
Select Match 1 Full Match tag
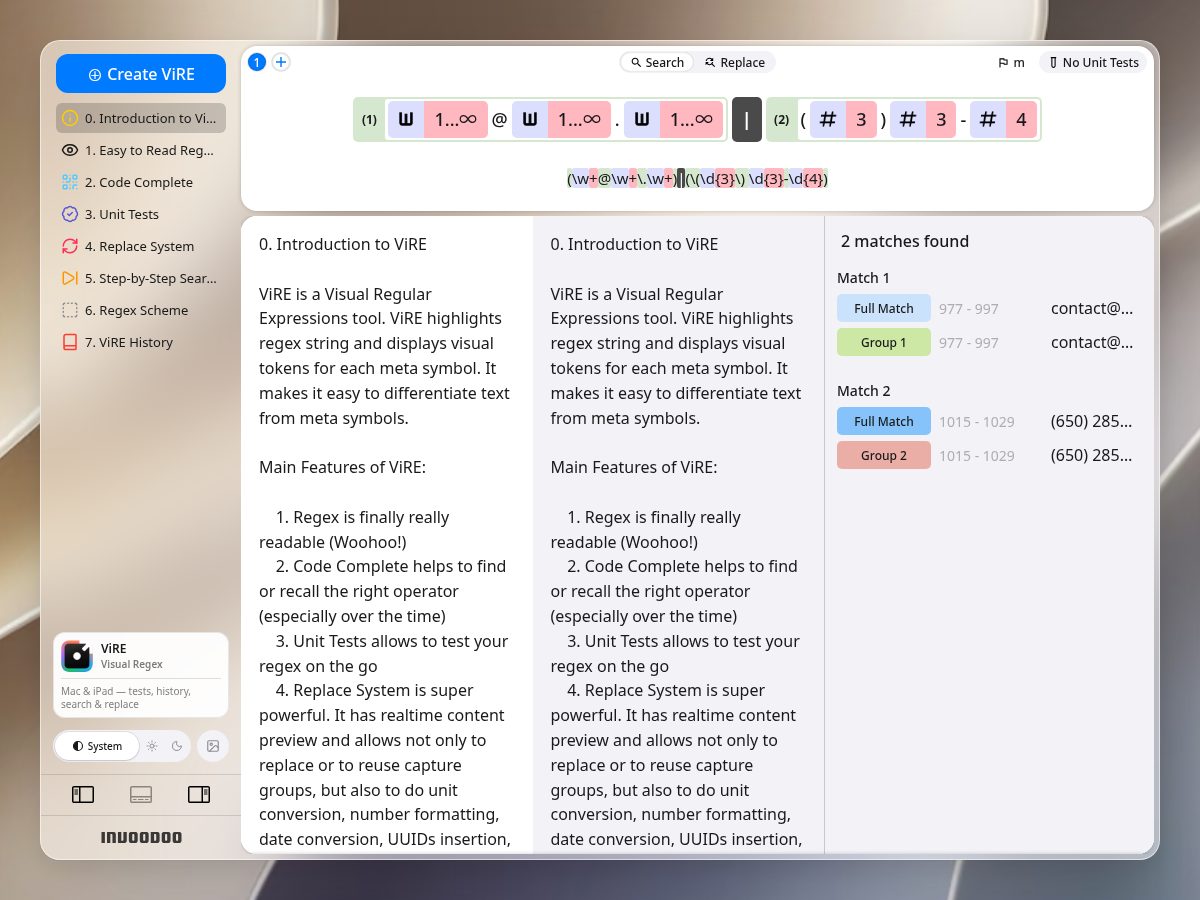click(884, 308)
